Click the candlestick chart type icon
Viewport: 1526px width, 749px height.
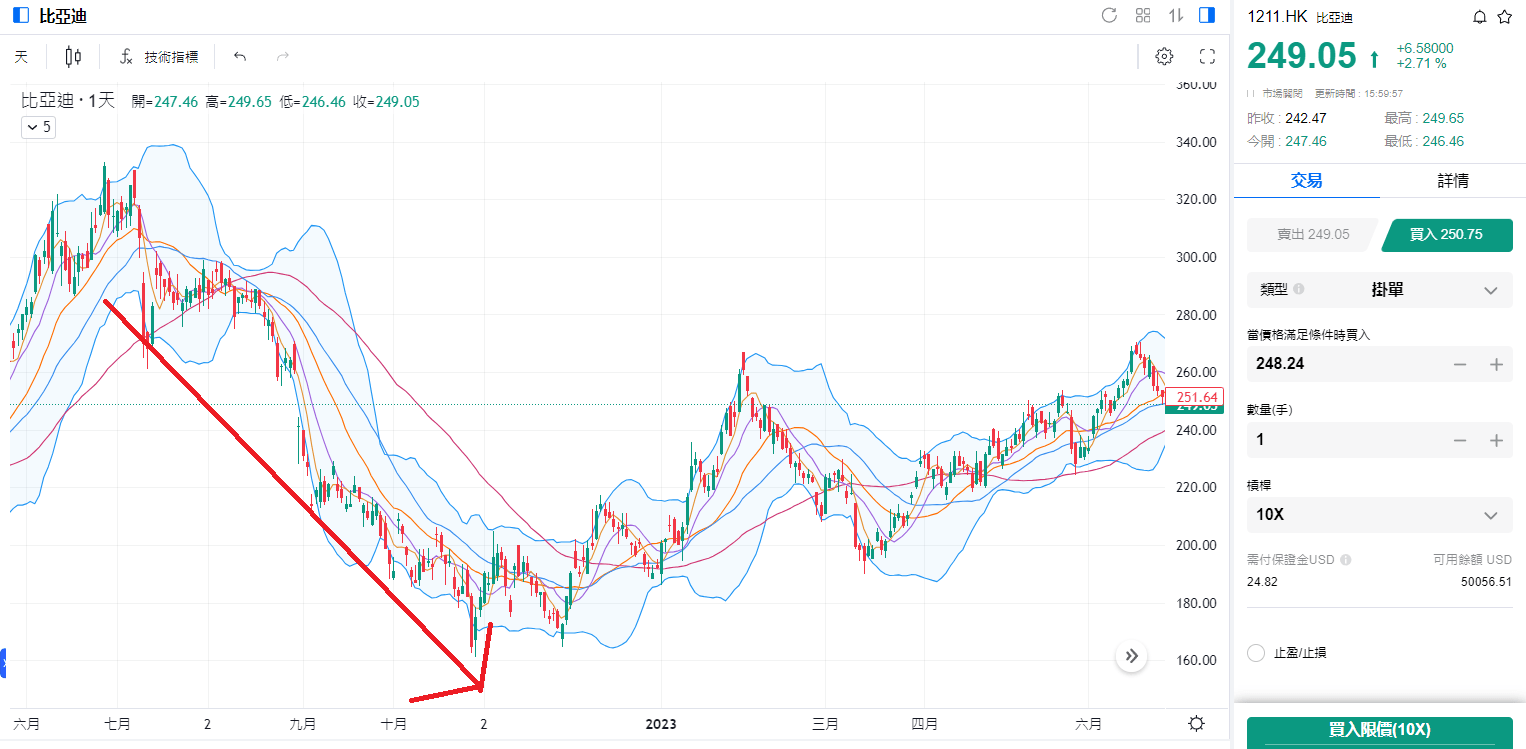(72, 57)
